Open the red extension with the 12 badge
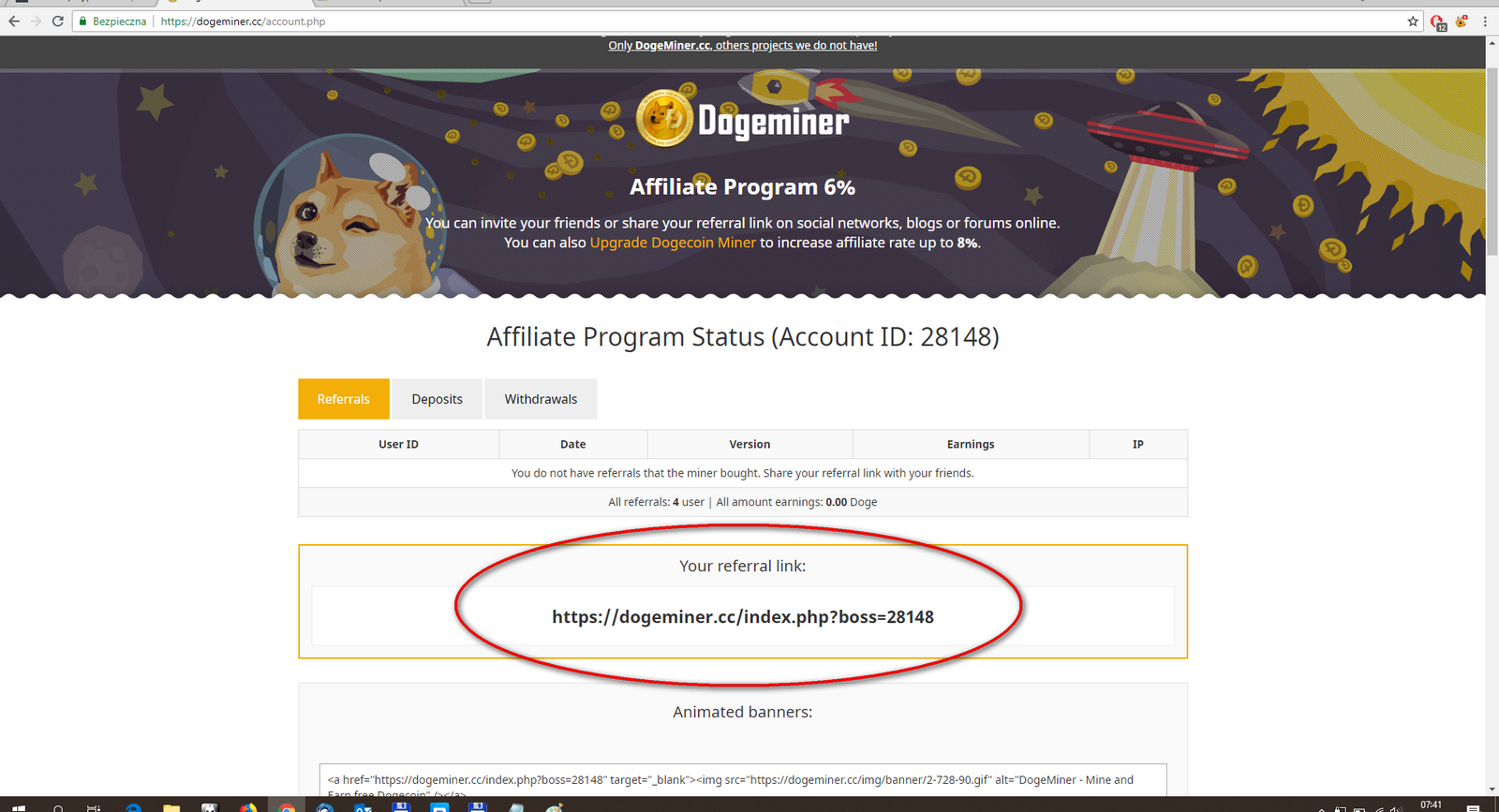 pyautogui.click(x=1438, y=22)
